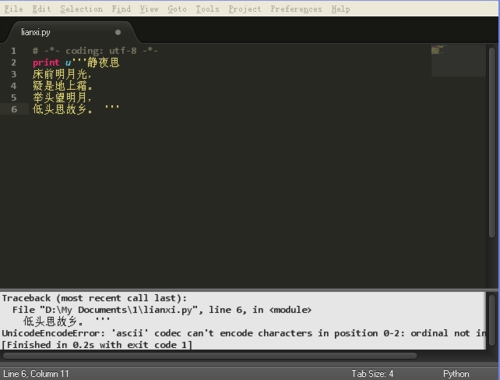Change the Tab Size: 4 setting
This screenshot has width=500, height=380.
[x=372, y=374]
